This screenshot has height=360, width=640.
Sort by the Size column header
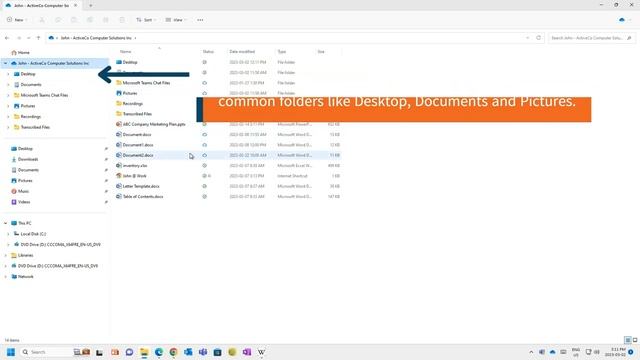tap(321, 51)
